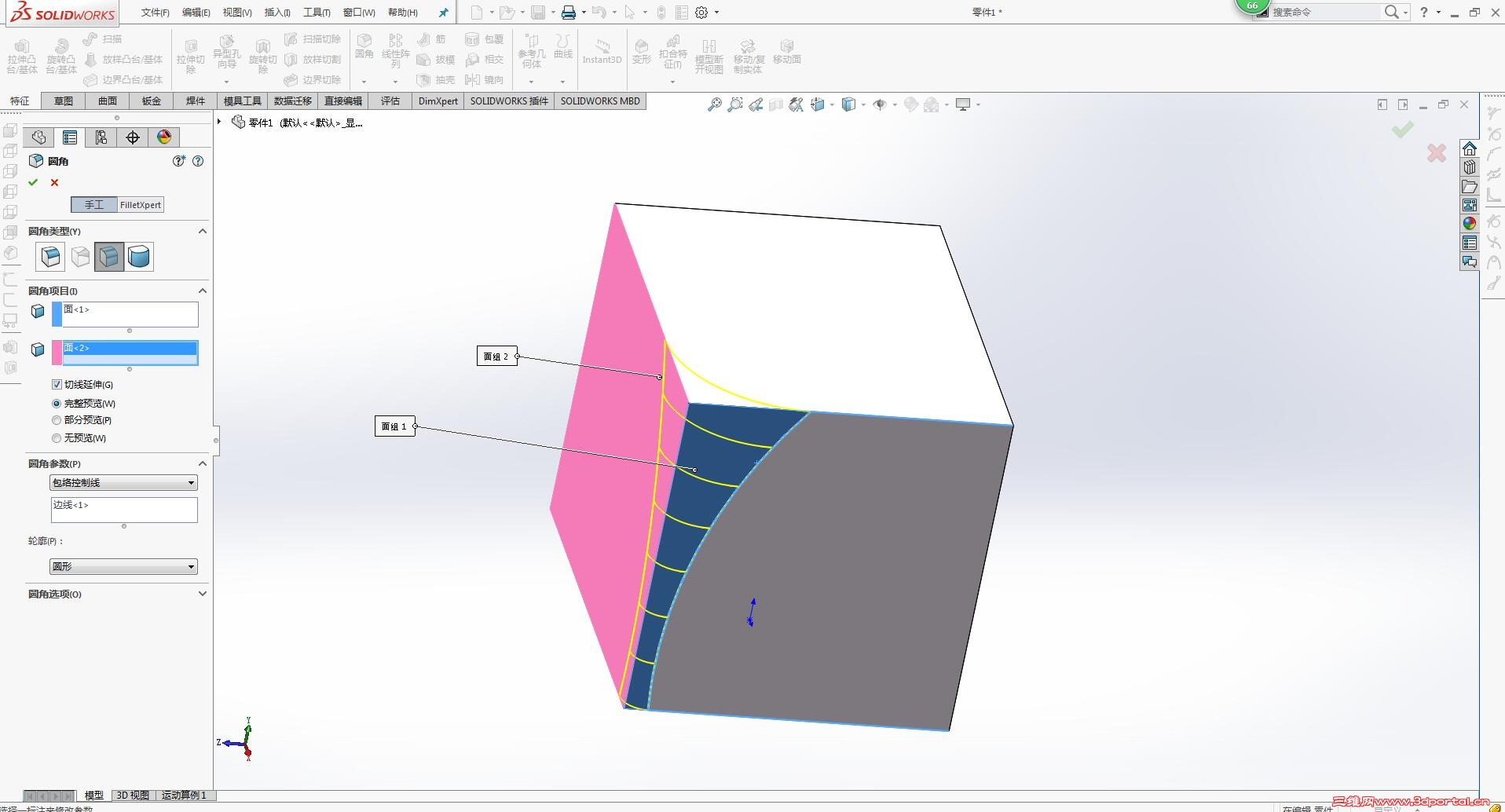1505x812 pixels.
Task: Open the 圆形 profile dropdown
Action: point(123,567)
